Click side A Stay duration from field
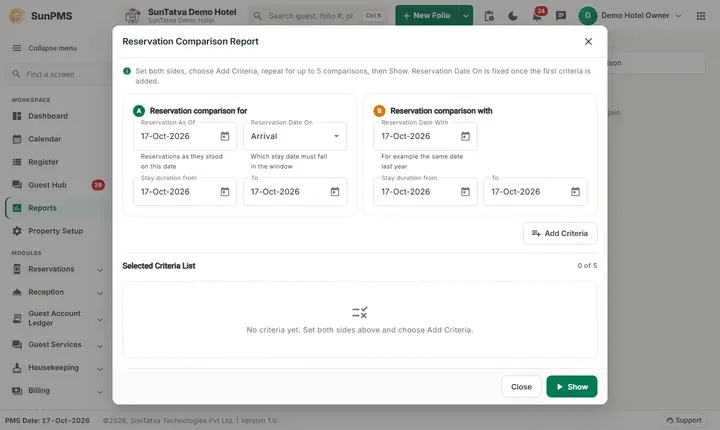This screenshot has width=720, height=430. point(185,192)
